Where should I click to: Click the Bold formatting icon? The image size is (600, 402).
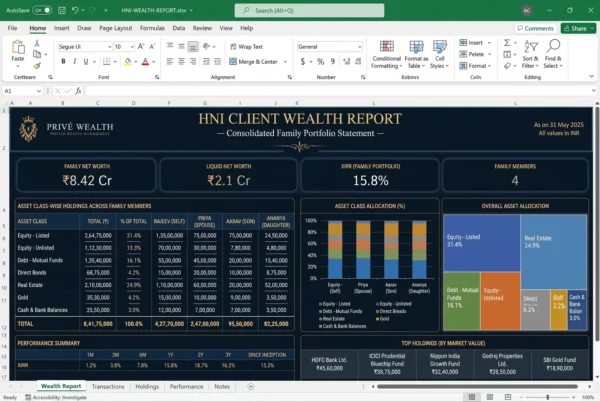click(64, 61)
